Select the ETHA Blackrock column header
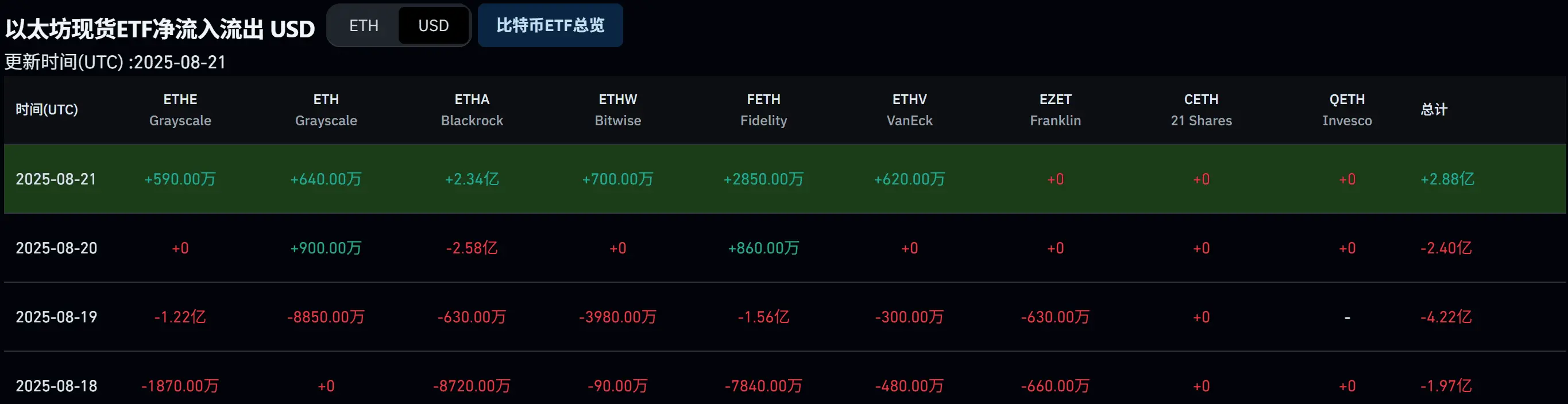1568x404 pixels. [472, 110]
